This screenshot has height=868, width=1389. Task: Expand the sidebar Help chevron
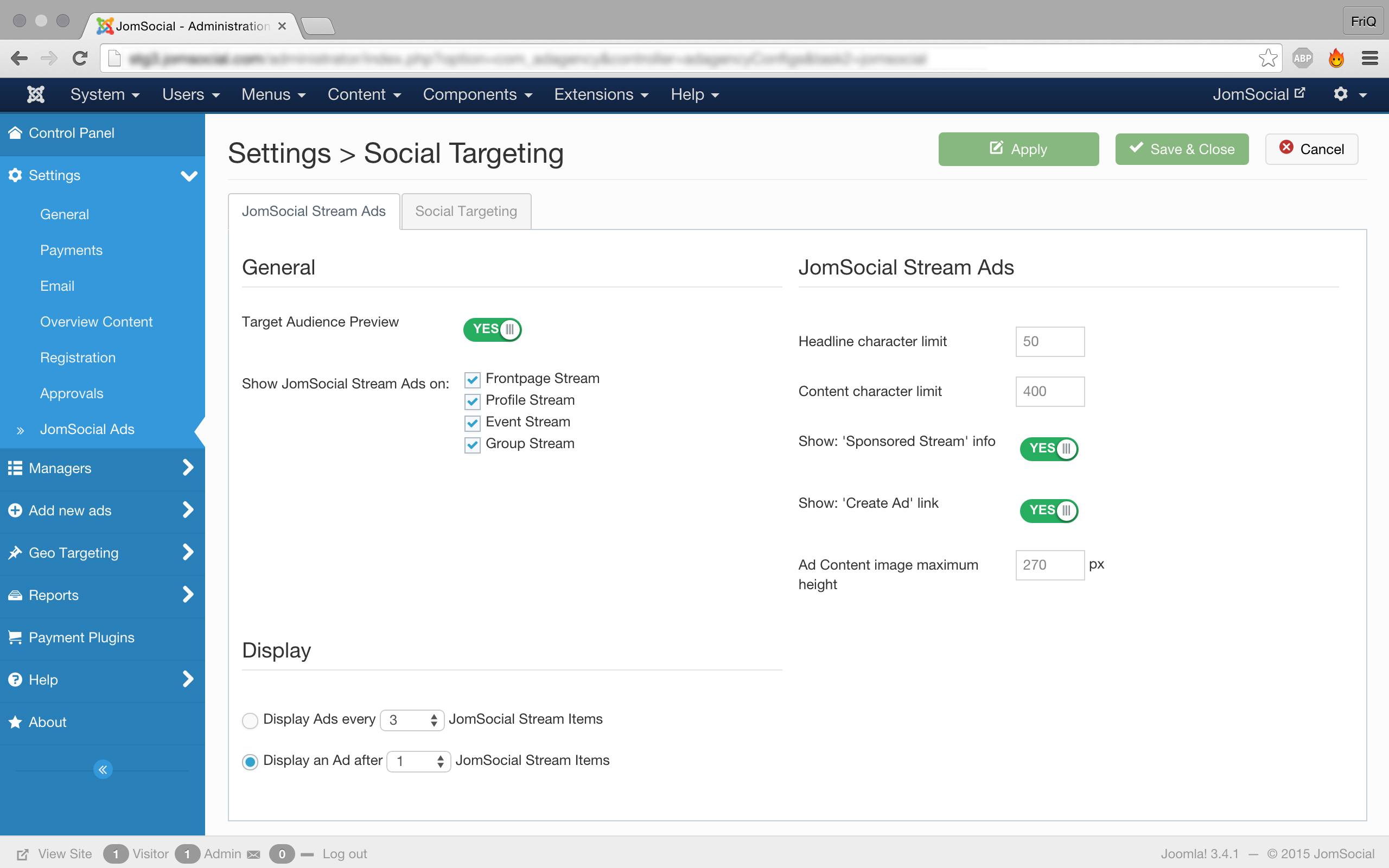[x=188, y=679]
